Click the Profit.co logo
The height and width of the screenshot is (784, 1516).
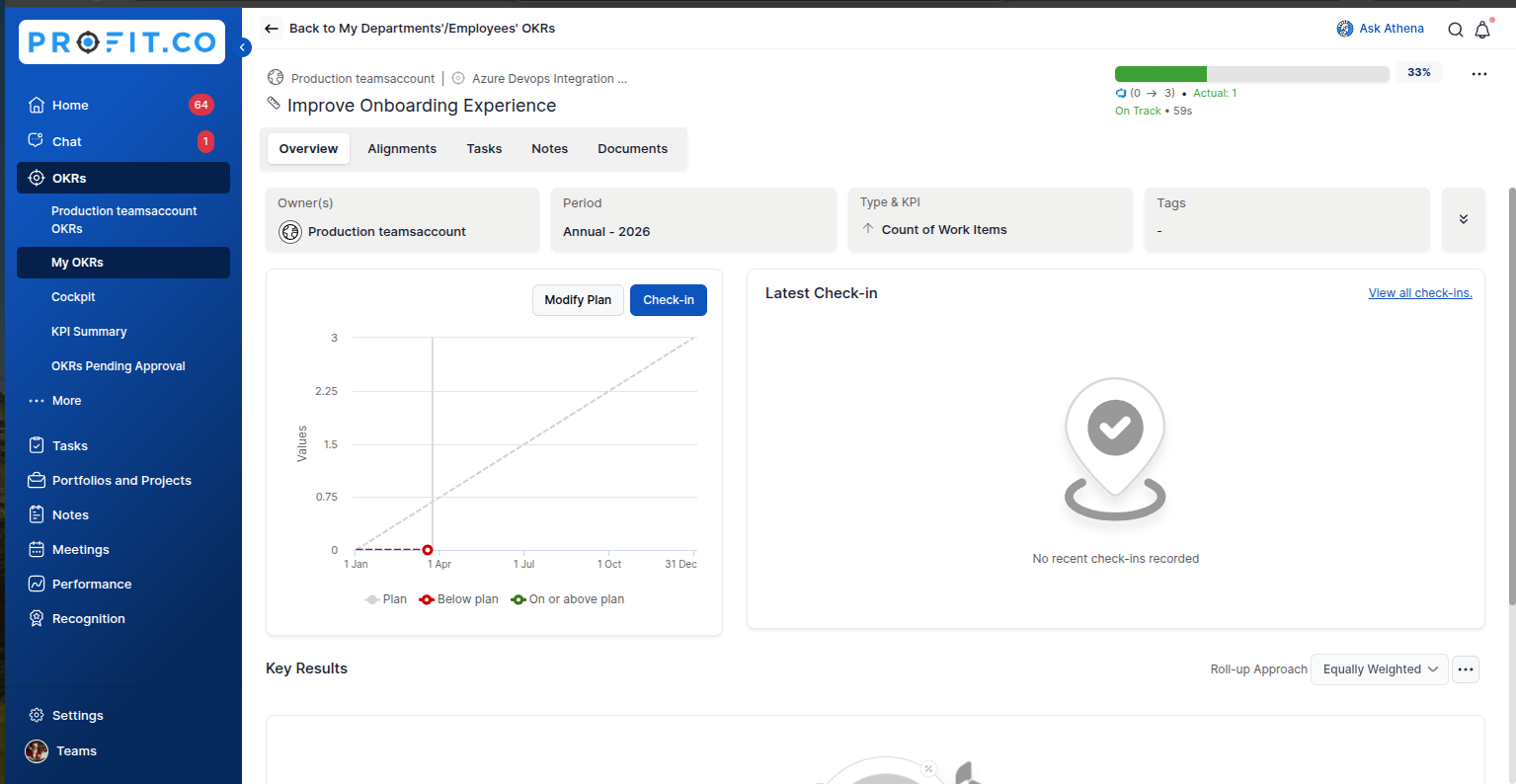click(121, 41)
